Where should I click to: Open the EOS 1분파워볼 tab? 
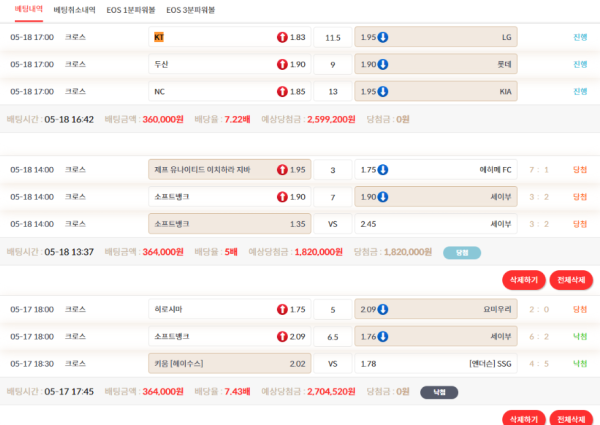pos(131,10)
